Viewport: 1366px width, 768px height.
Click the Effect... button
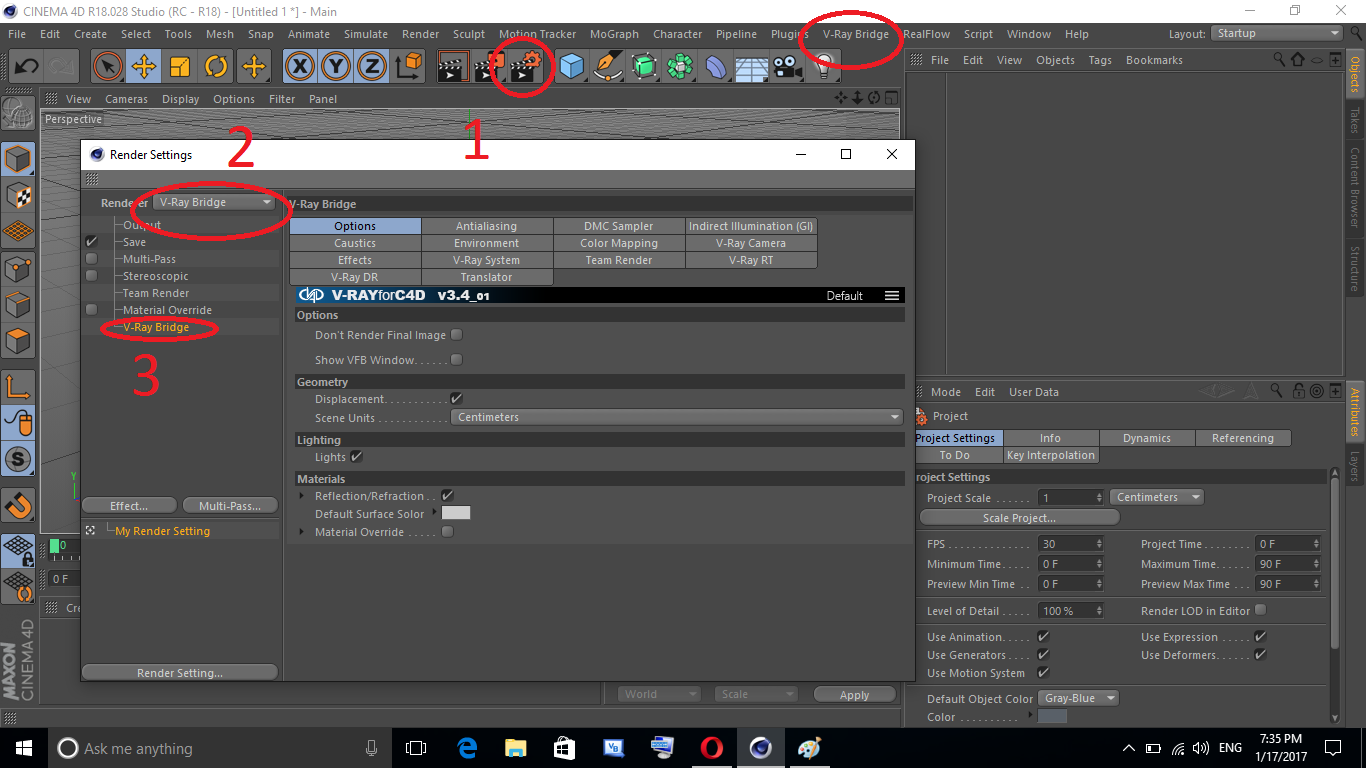pyautogui.click(x=129, y=506)
